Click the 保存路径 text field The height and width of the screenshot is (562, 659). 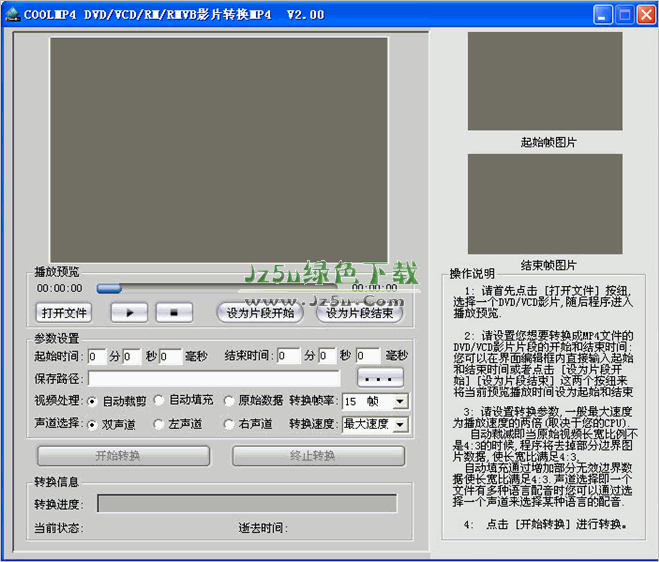tap(214, 378)
